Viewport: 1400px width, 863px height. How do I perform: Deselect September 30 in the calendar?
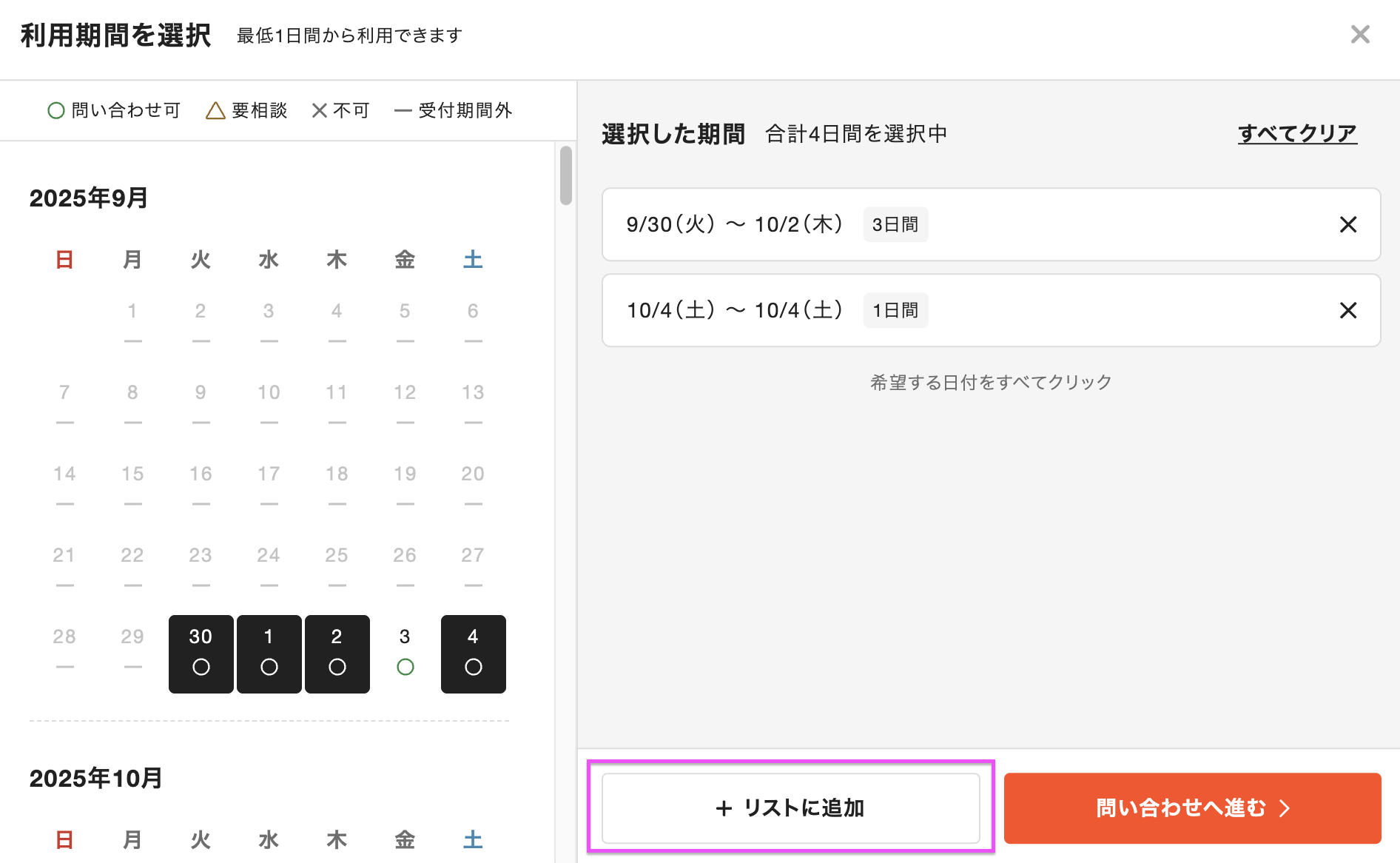pos(201,654)
